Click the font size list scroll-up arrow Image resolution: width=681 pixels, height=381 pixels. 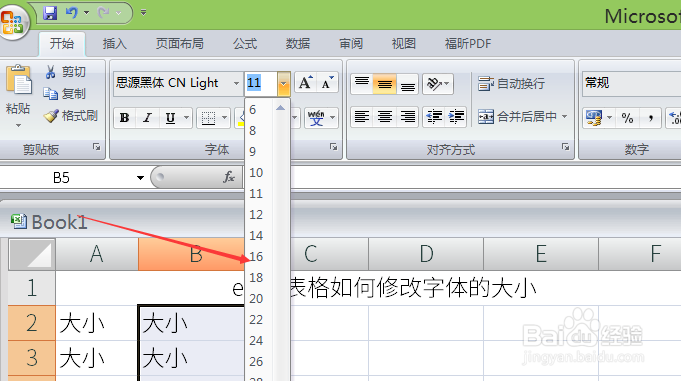pos(281,108)
